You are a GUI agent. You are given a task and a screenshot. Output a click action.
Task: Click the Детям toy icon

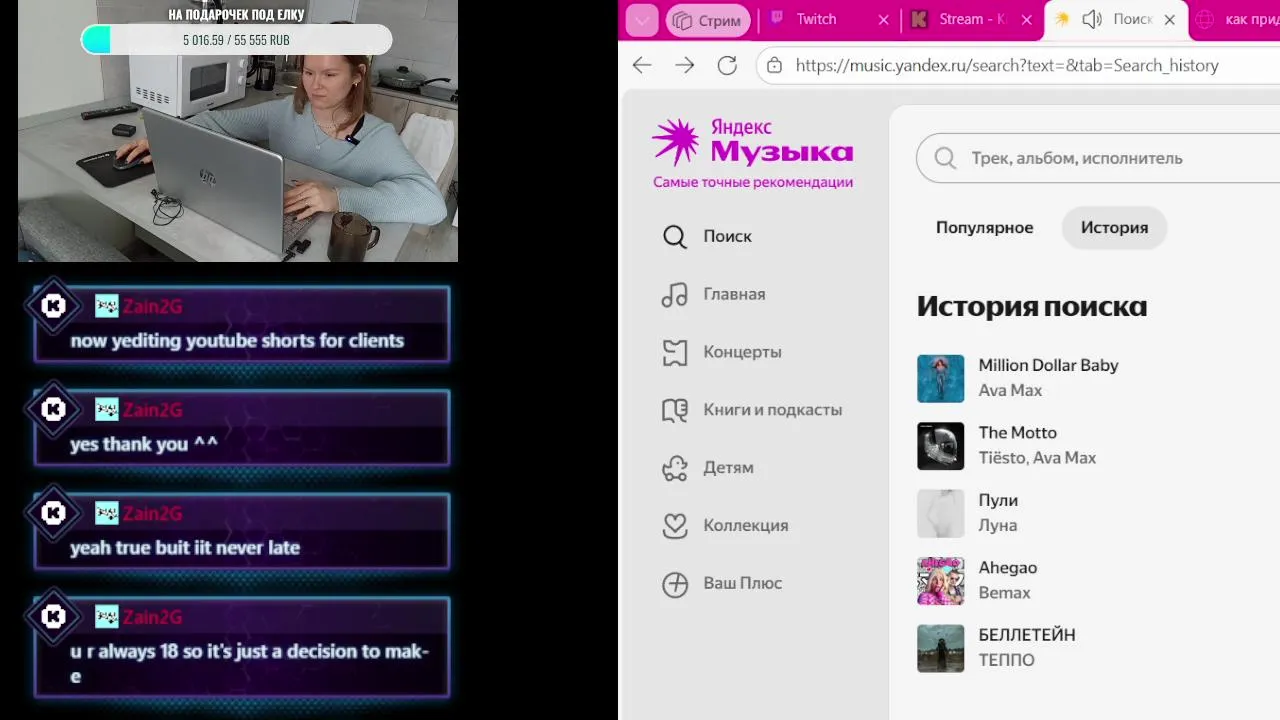click(675, 468)
